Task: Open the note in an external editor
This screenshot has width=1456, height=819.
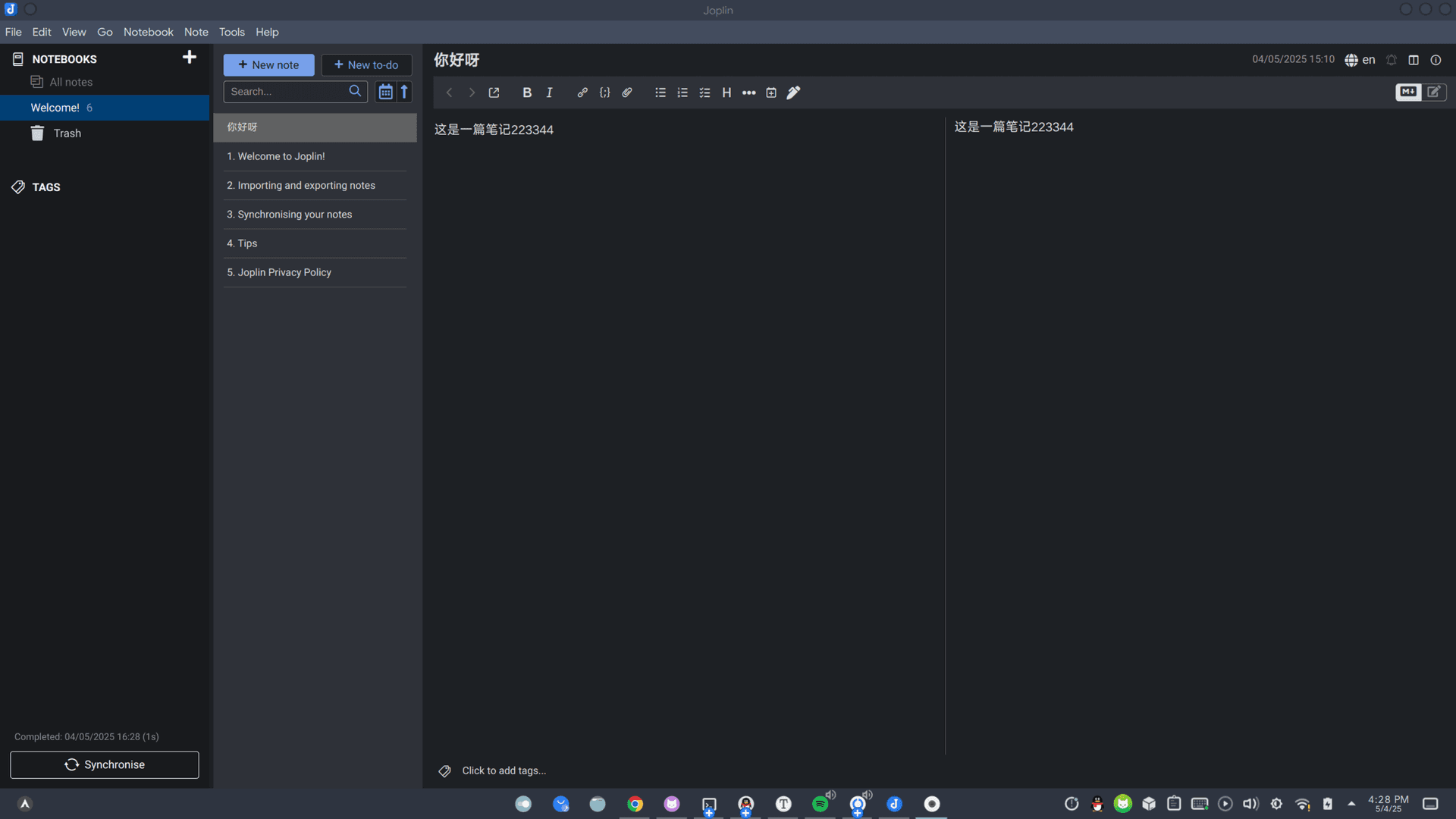Action: click(494, 93)
